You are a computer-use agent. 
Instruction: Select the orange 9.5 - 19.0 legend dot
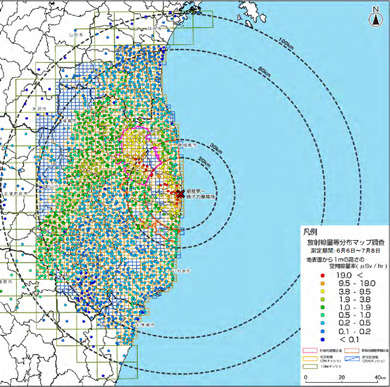(x=322, y=284)
